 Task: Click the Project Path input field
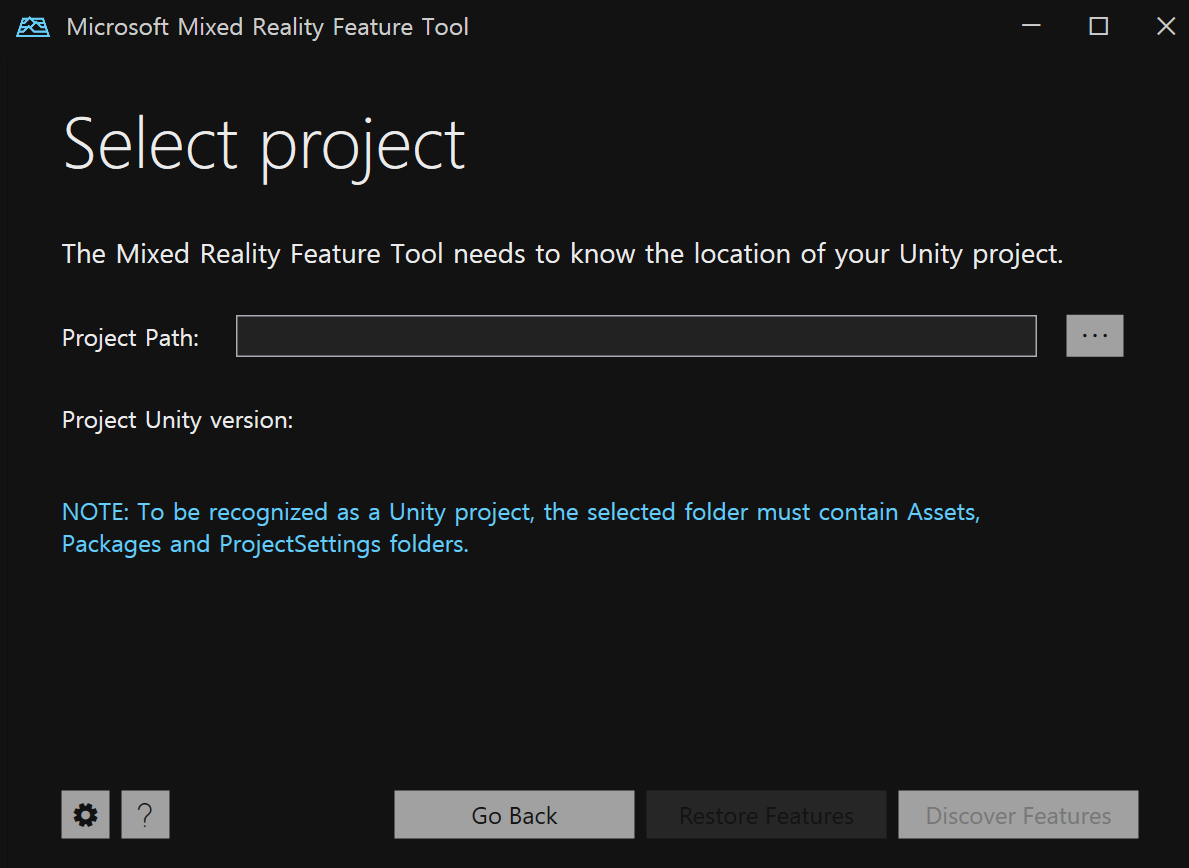pos(636,336)
